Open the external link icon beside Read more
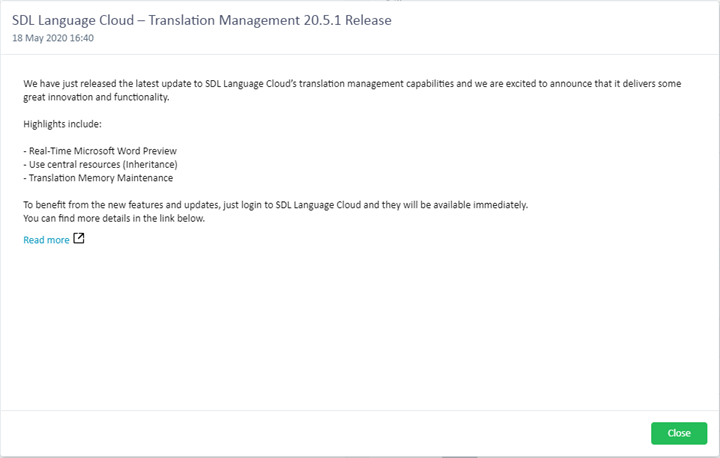 coord(79,238)
